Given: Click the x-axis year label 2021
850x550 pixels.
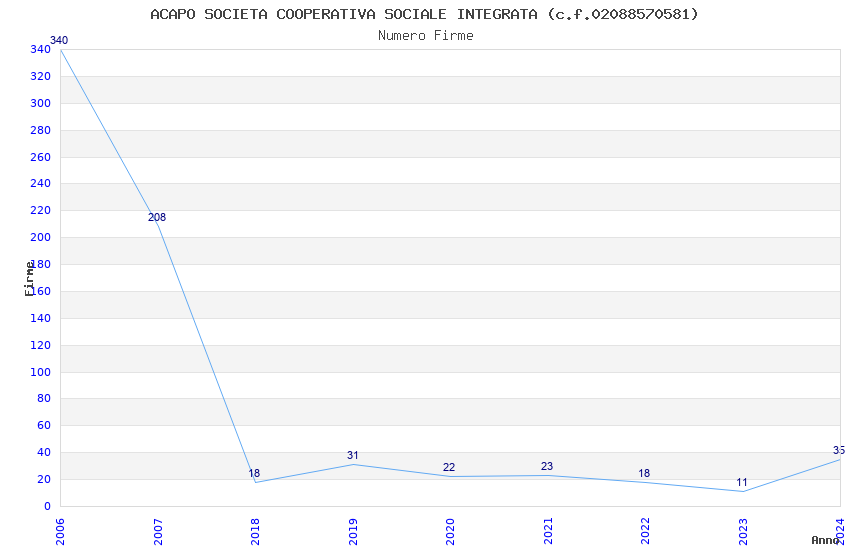Looking at the screenshot, I should click(548, 532).
